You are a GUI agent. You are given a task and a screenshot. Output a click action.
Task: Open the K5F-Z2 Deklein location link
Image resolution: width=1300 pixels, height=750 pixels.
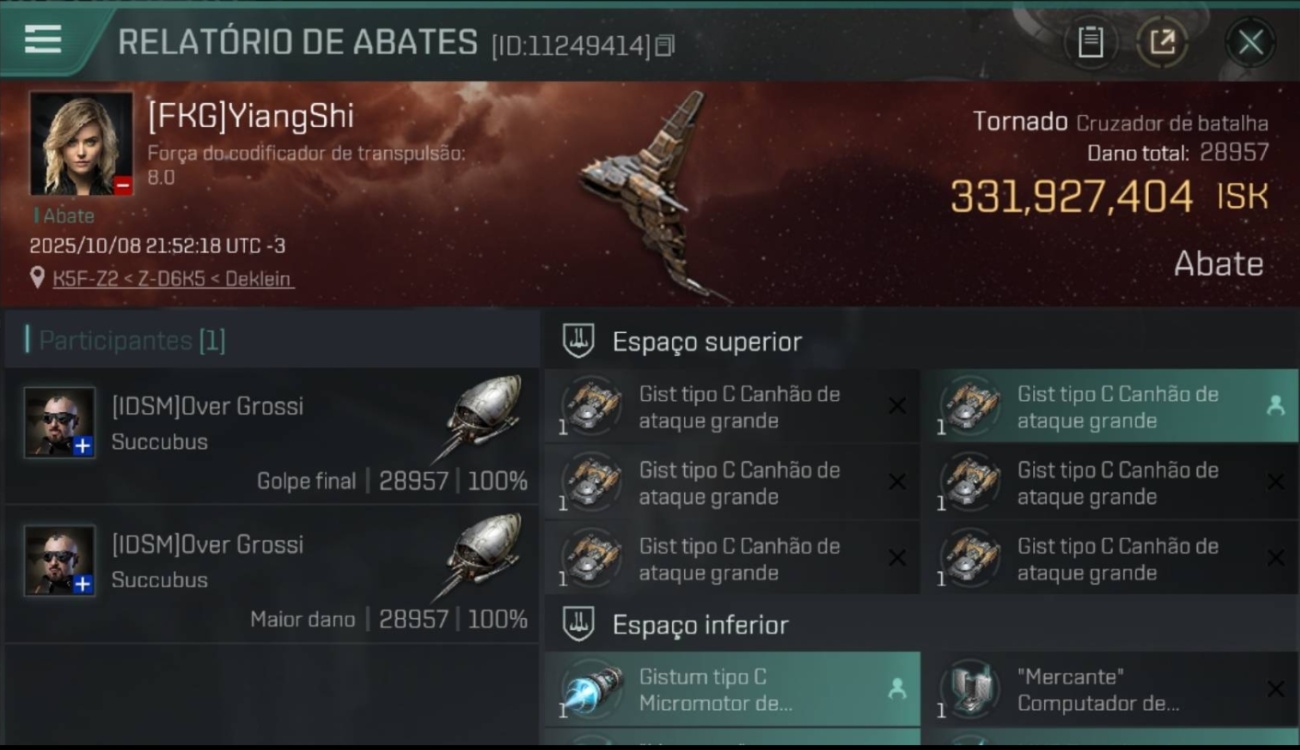pos(173,279)
